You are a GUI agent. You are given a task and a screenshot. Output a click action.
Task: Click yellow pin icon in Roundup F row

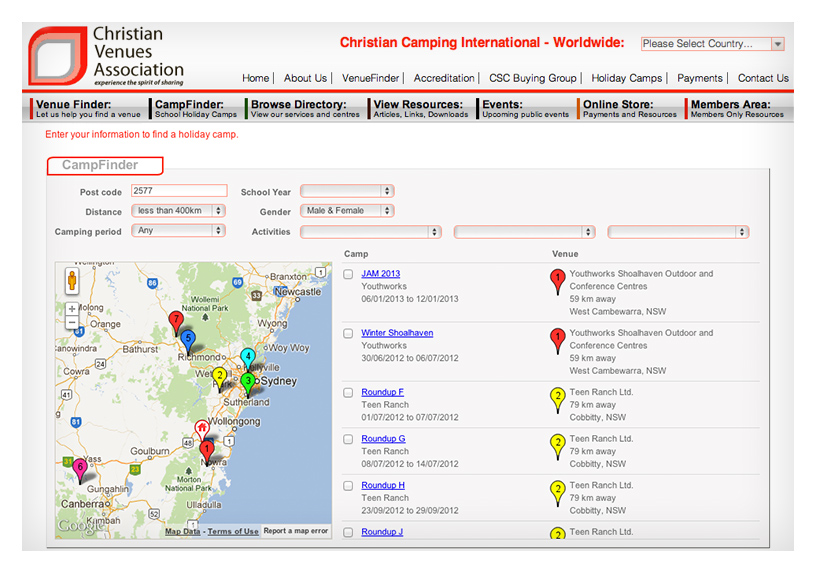pos(558,400)
